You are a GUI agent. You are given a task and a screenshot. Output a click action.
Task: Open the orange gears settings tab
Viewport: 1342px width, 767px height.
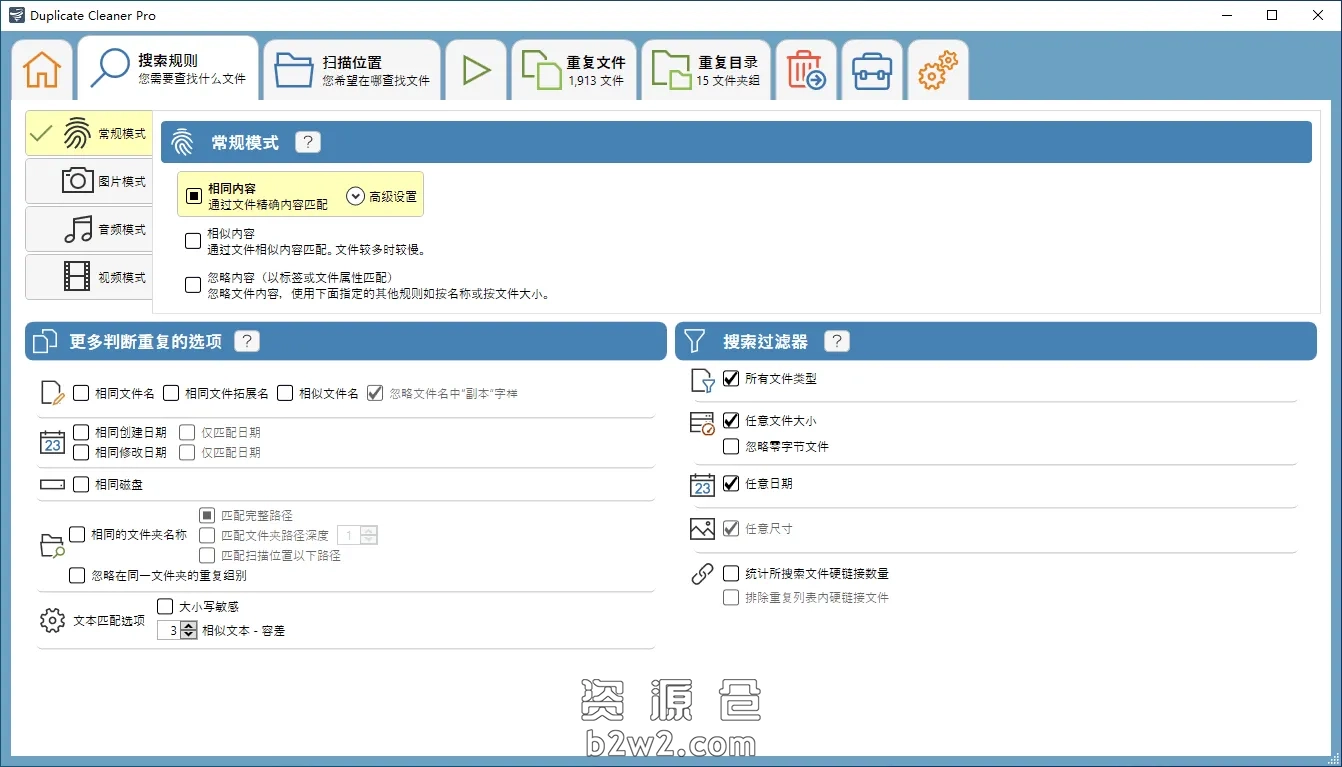(x=938, y=71)
